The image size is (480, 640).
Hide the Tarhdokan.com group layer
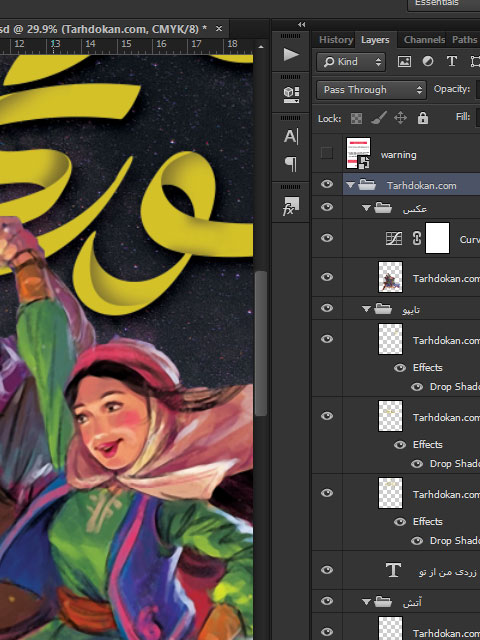pyautogui.click(x=327, y=184)
